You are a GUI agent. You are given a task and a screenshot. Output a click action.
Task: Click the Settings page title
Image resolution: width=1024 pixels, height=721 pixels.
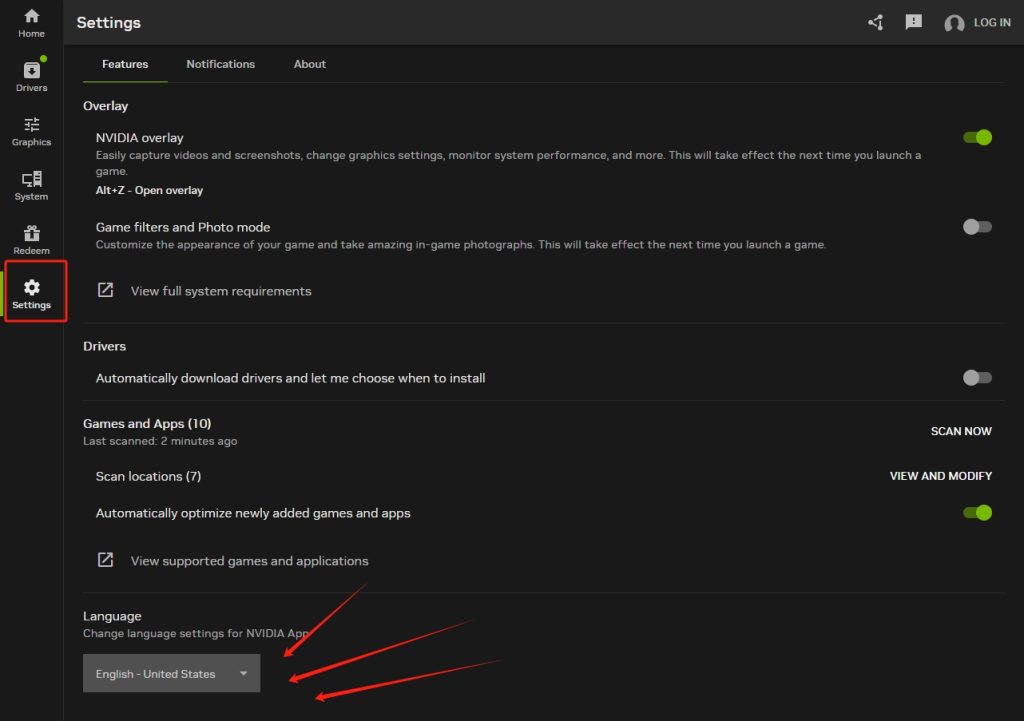pyautogui.click(x=108, y=22)
